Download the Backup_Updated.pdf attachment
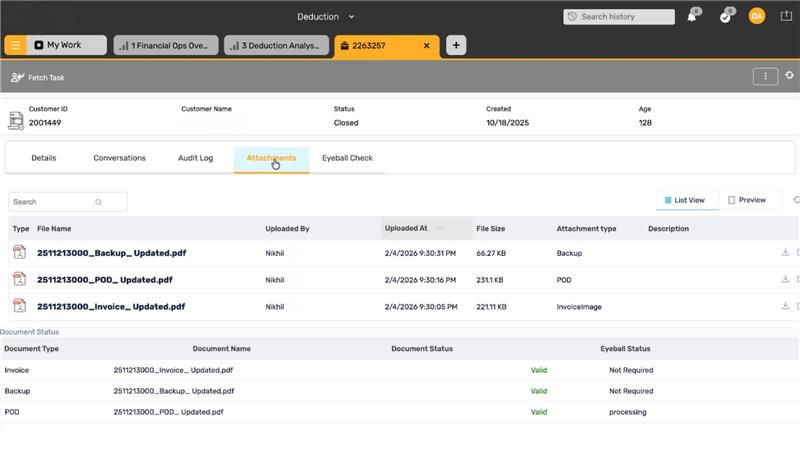The image size is (800, 450). (x=785, y=253)
